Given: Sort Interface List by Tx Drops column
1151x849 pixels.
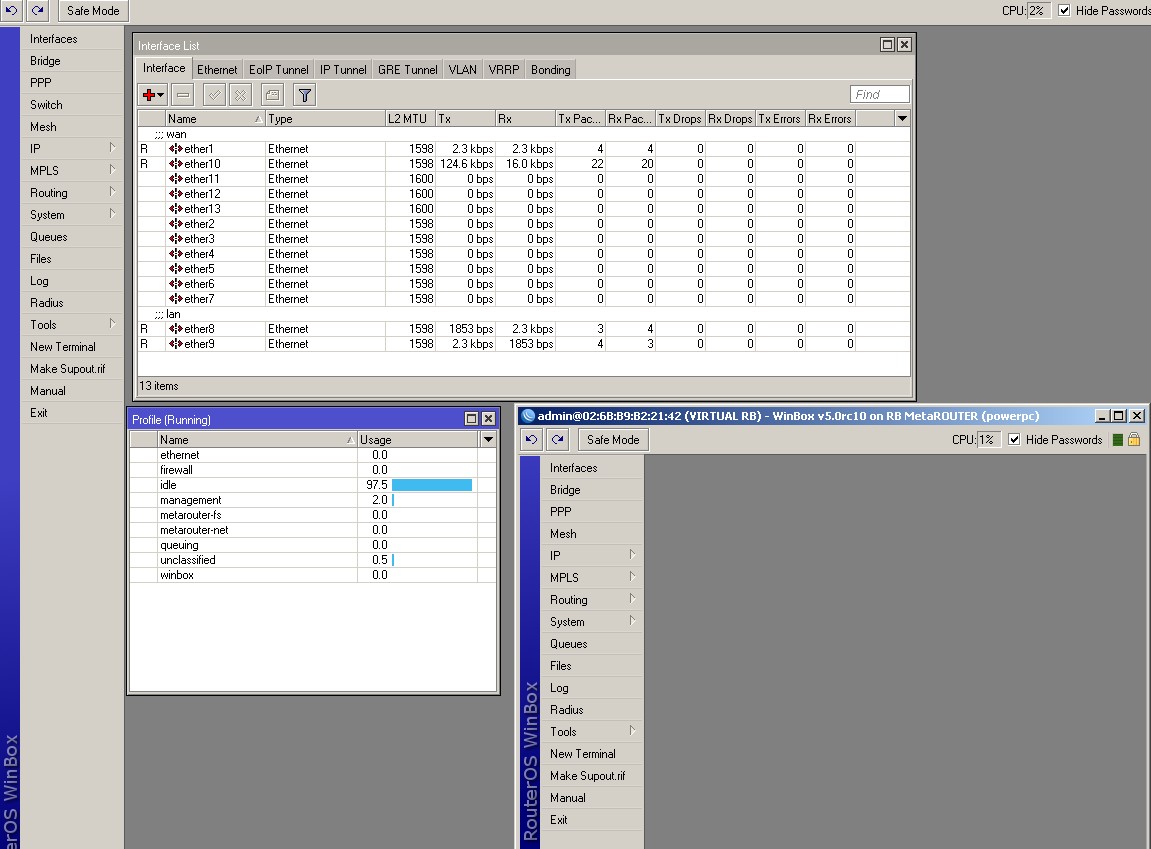Looking at the screenshot, I should [680, 119].
